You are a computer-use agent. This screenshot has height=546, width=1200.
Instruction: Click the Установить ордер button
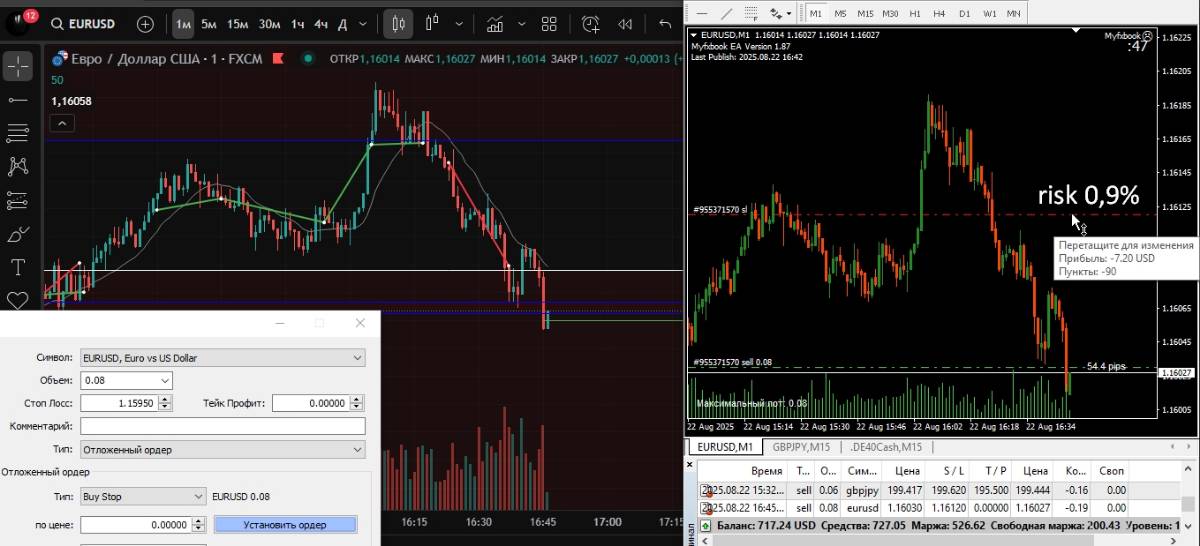pos(285,524)
